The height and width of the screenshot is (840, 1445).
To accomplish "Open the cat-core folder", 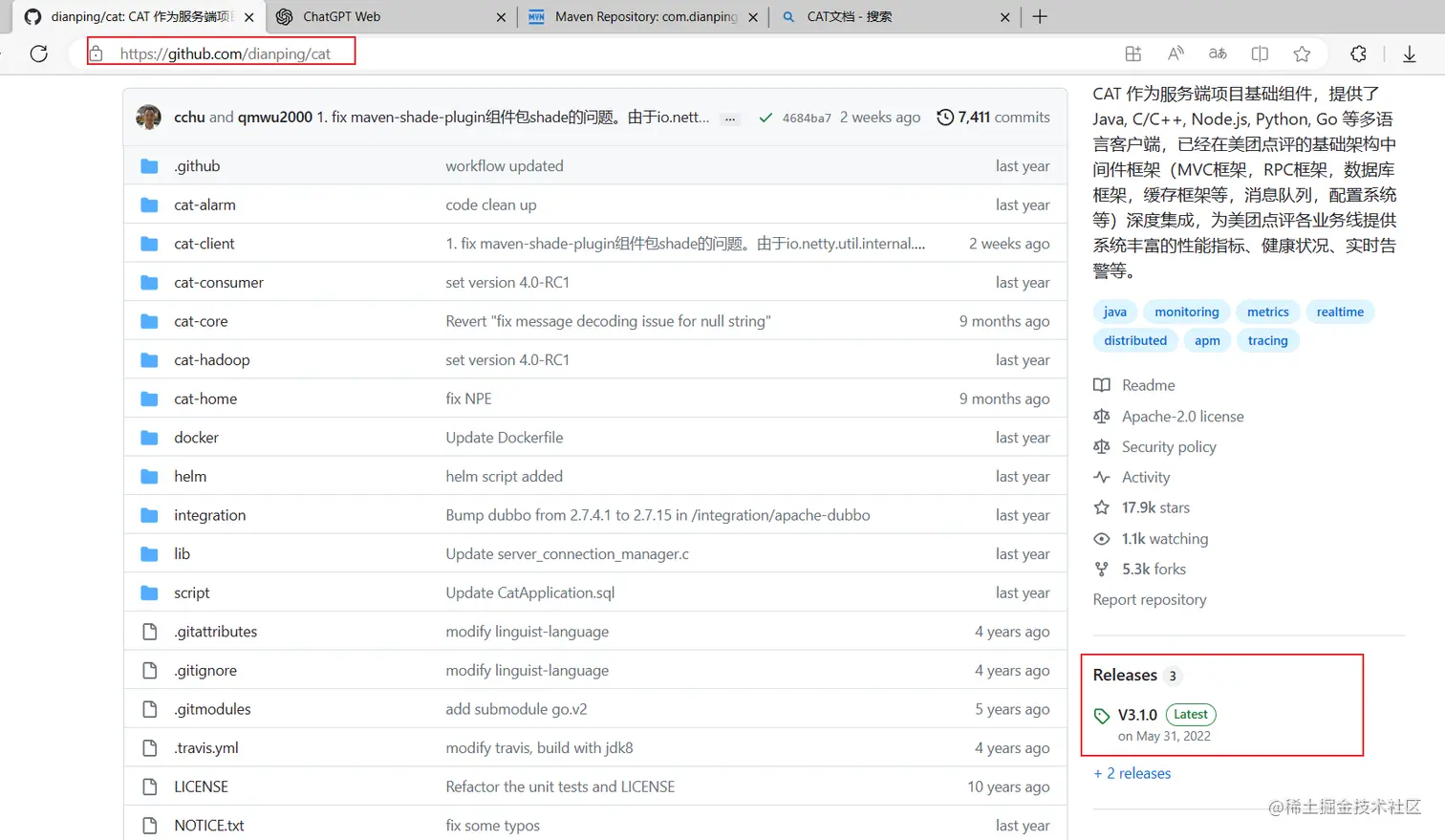I will coord(201,321).
